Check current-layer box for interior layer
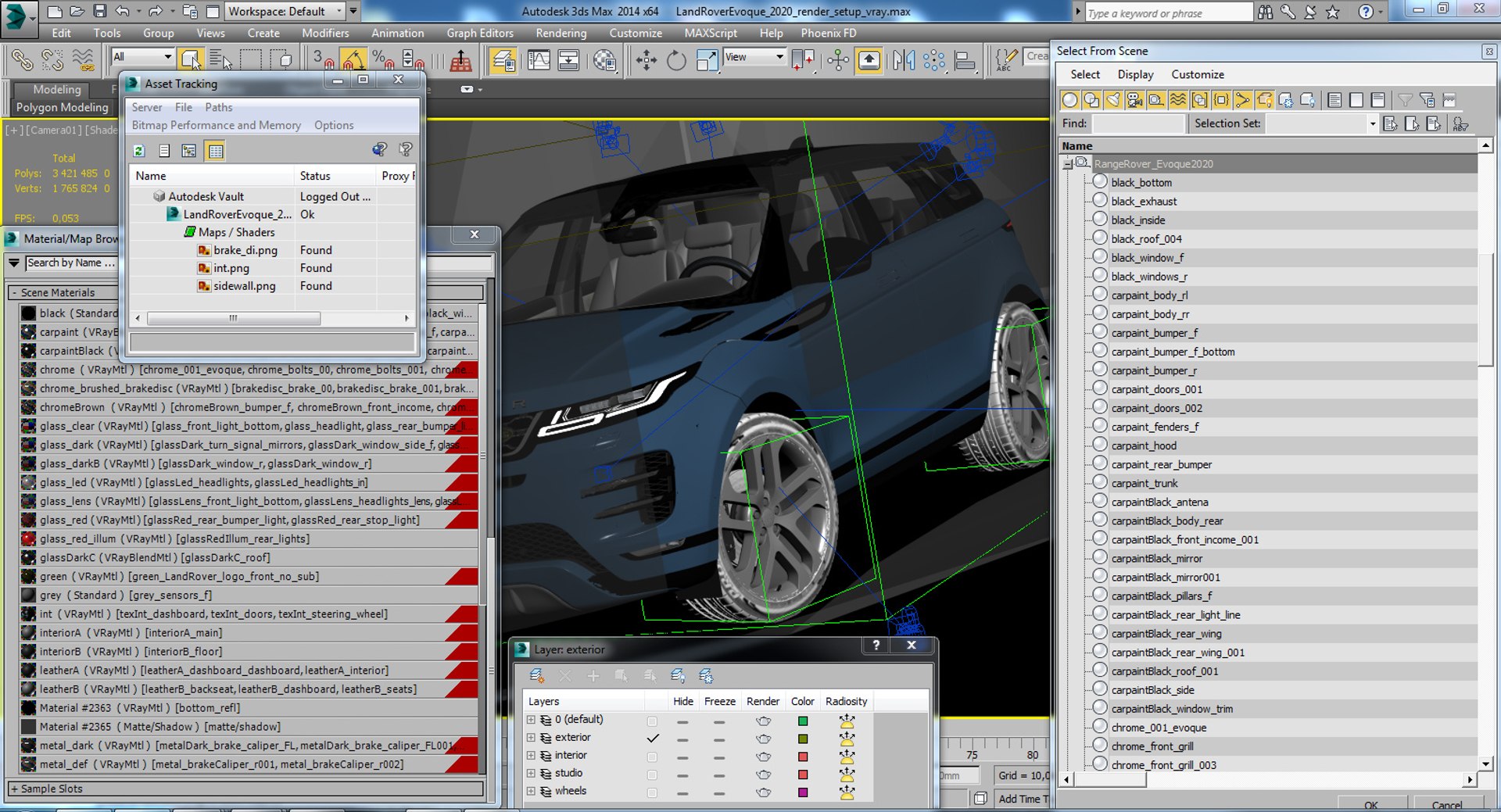 coord(652,757)
